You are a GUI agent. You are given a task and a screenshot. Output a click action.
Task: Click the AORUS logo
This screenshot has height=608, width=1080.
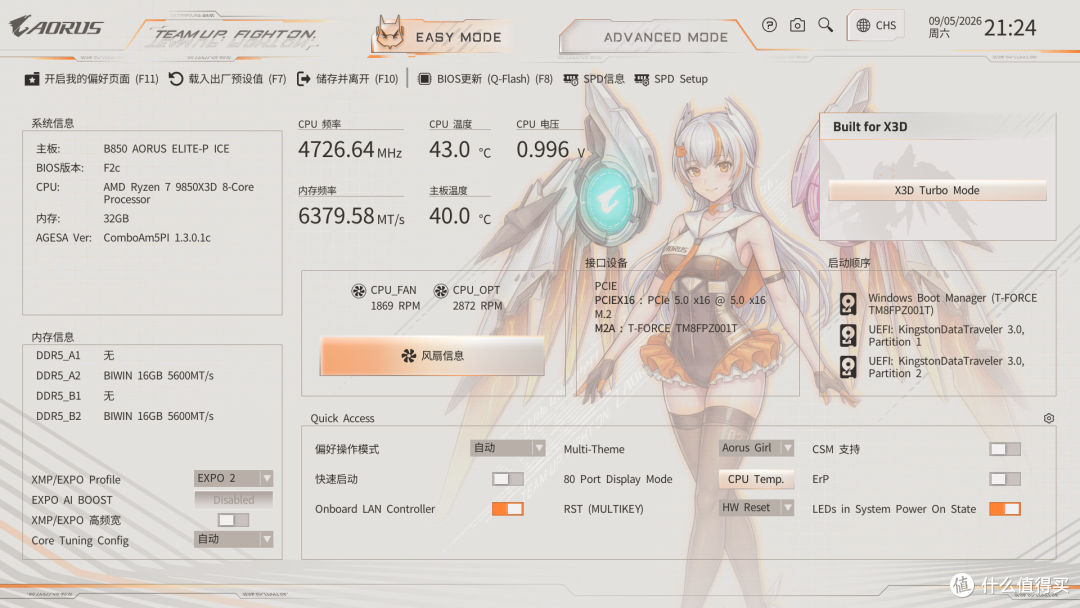[56, 27]
